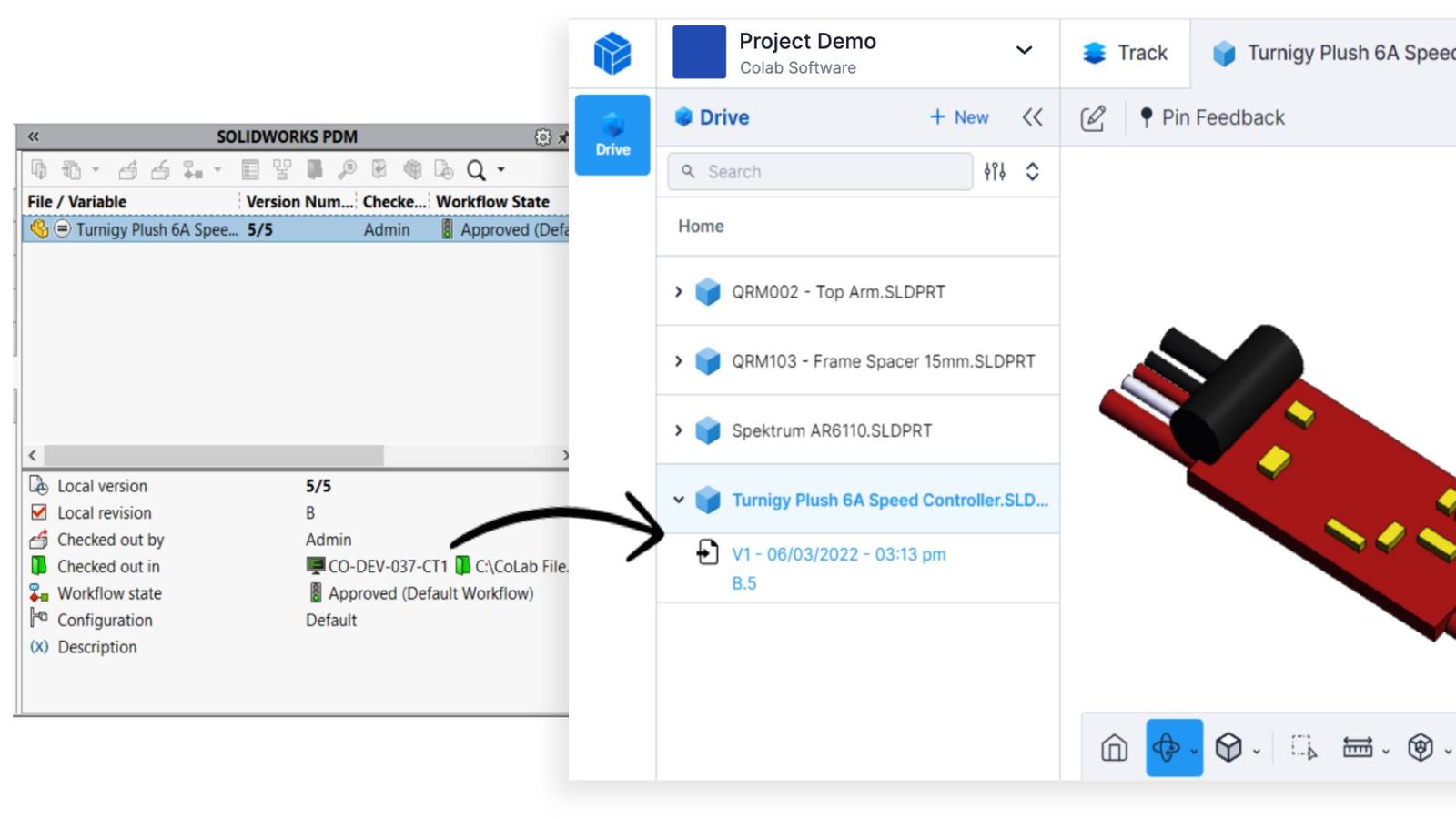1456x819 pixels.
Task: Click File / Variable column header
Action: 77,202
